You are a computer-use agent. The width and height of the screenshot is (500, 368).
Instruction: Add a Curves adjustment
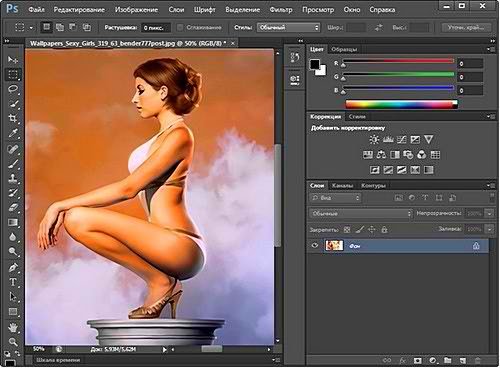(x=402, y=139)
